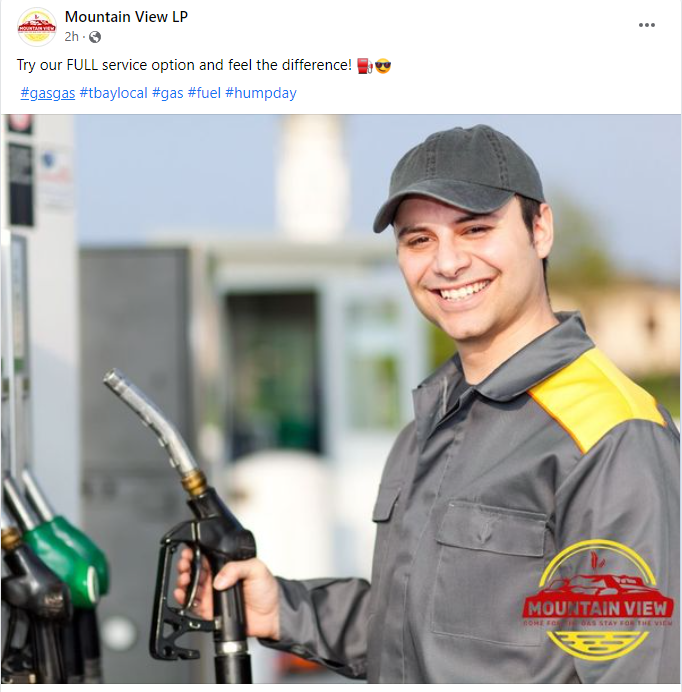The width and height of the screenshot is (682, 692).
Task: Open the Mountain View LP page name
Action: (x=126, y=17)
